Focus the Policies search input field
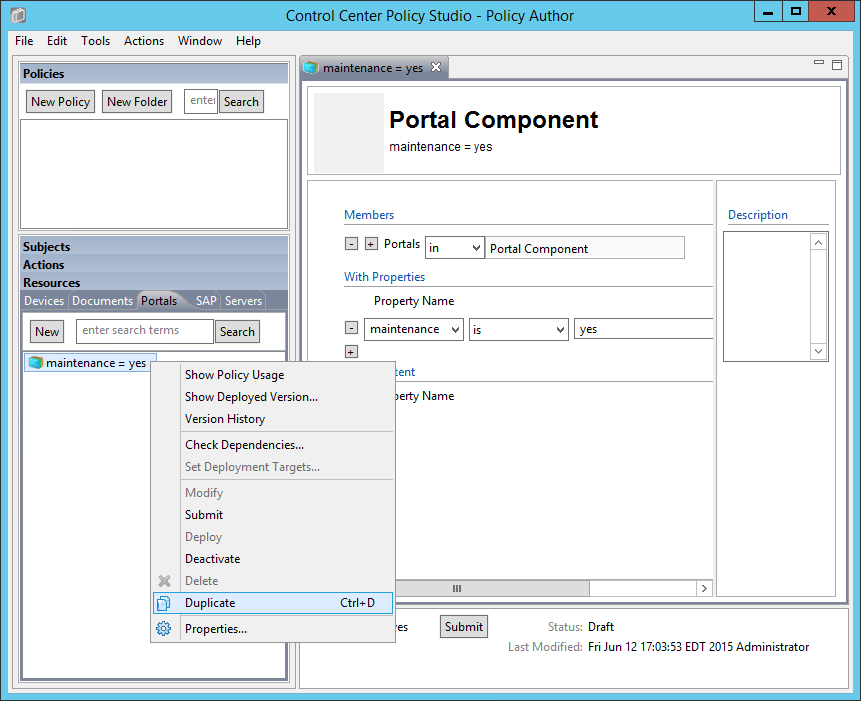861x701 pixels. 201,102
